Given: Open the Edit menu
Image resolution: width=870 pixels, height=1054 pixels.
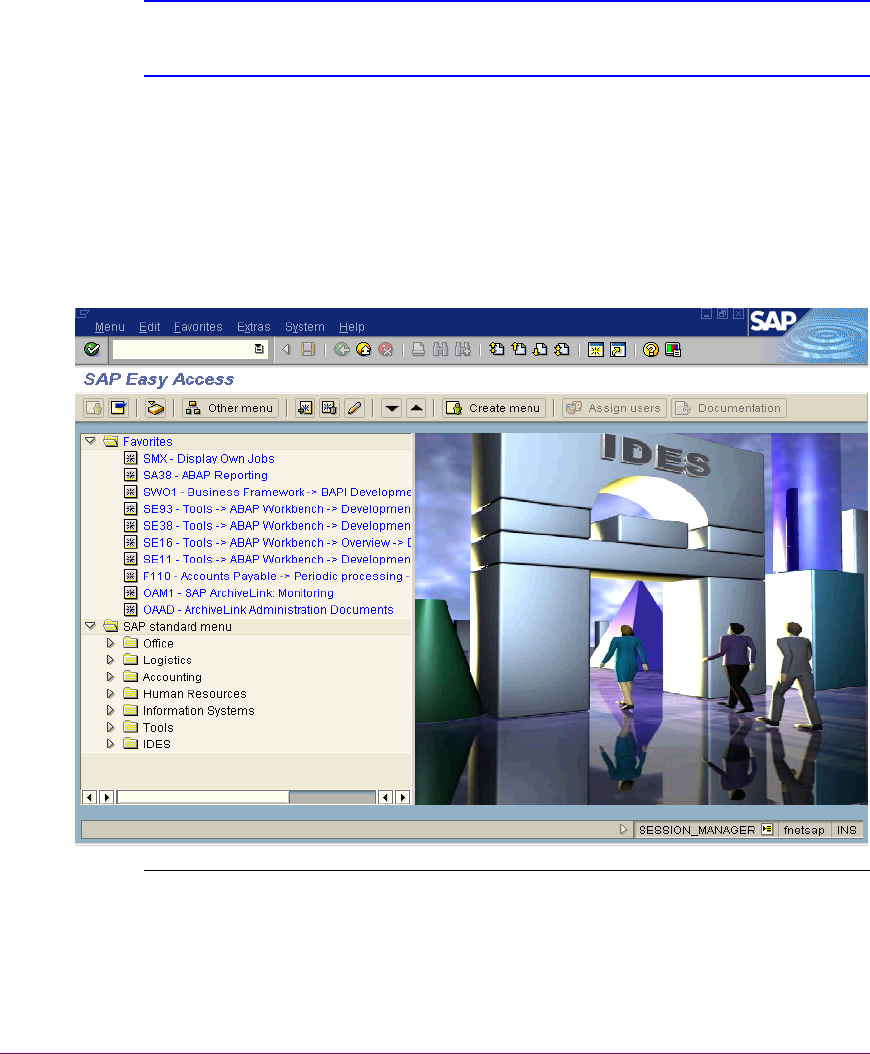Looking at the screenshot, I should [x=149, y=327].
